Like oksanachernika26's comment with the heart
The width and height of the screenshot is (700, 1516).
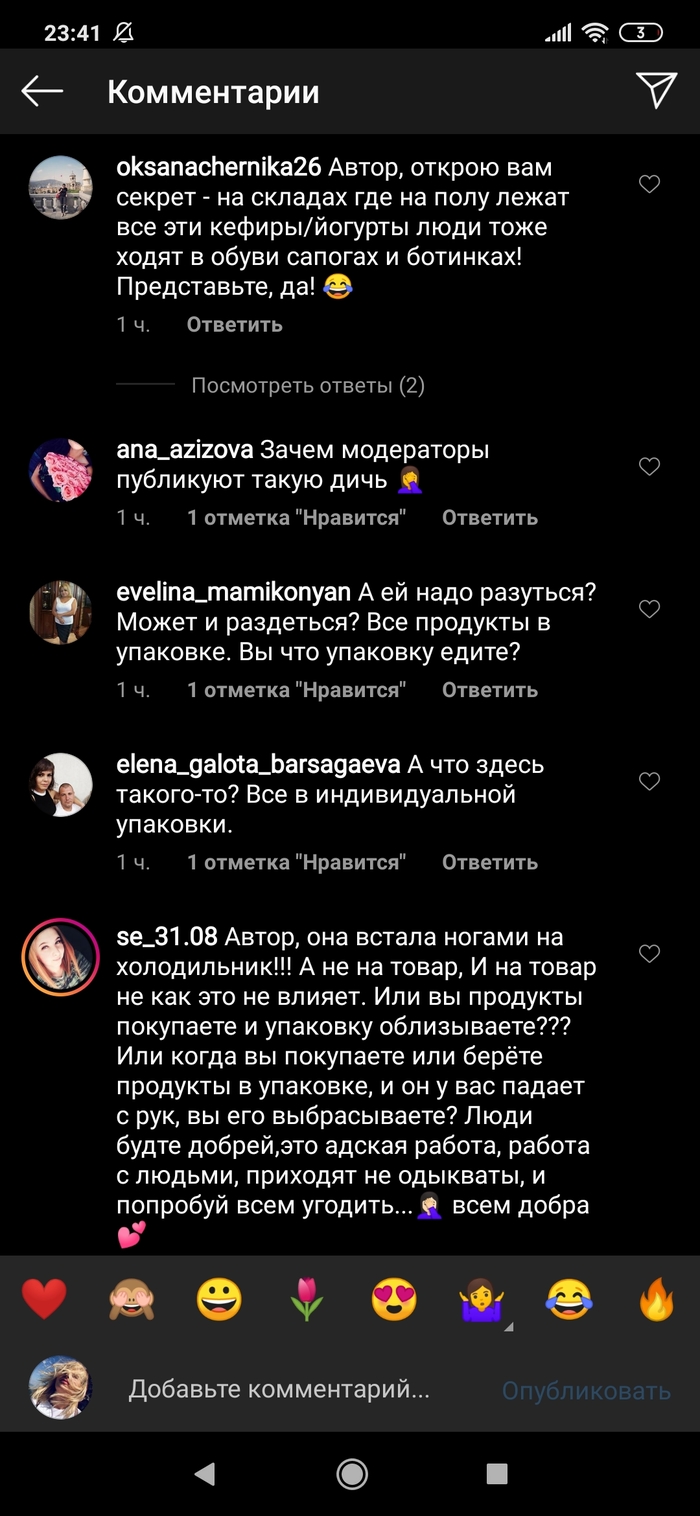coord(650,184)
